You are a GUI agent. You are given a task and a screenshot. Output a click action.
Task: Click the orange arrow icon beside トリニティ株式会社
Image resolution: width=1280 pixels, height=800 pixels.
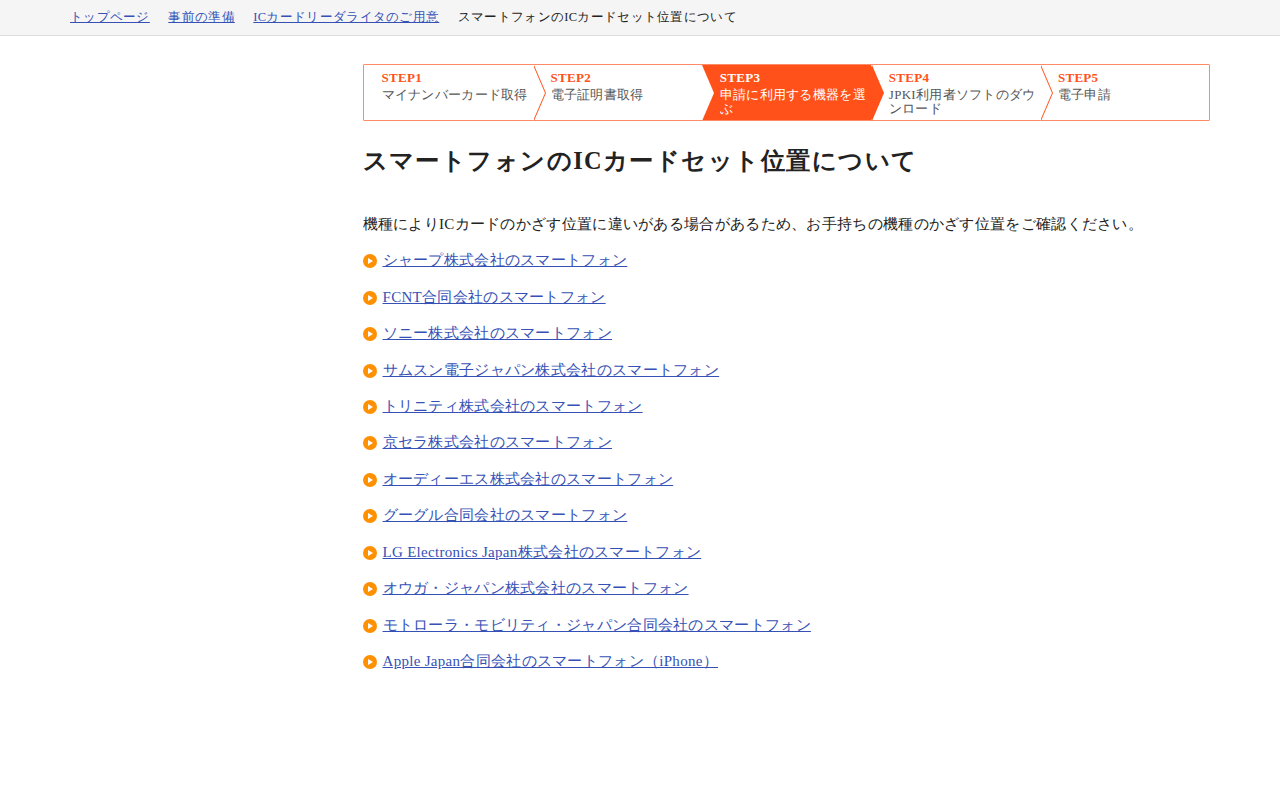(370, 407)
